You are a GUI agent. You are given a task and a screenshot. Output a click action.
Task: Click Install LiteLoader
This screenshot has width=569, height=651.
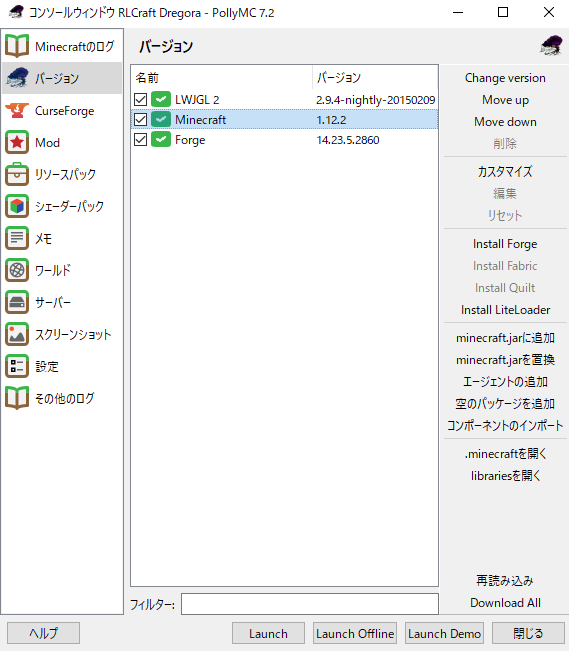coord(505,310)
